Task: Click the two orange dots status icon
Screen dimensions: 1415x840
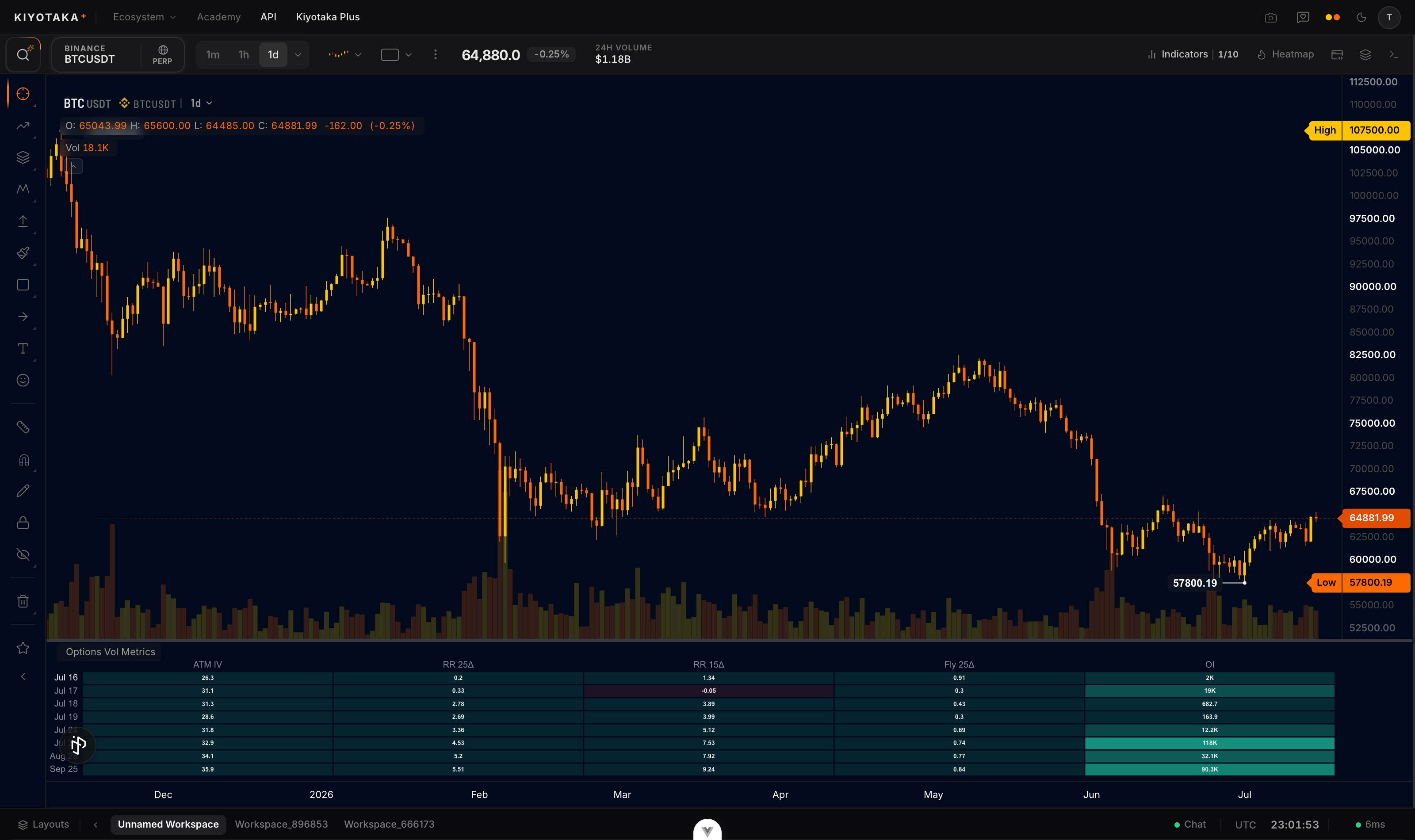Action: pos(1332,18)
